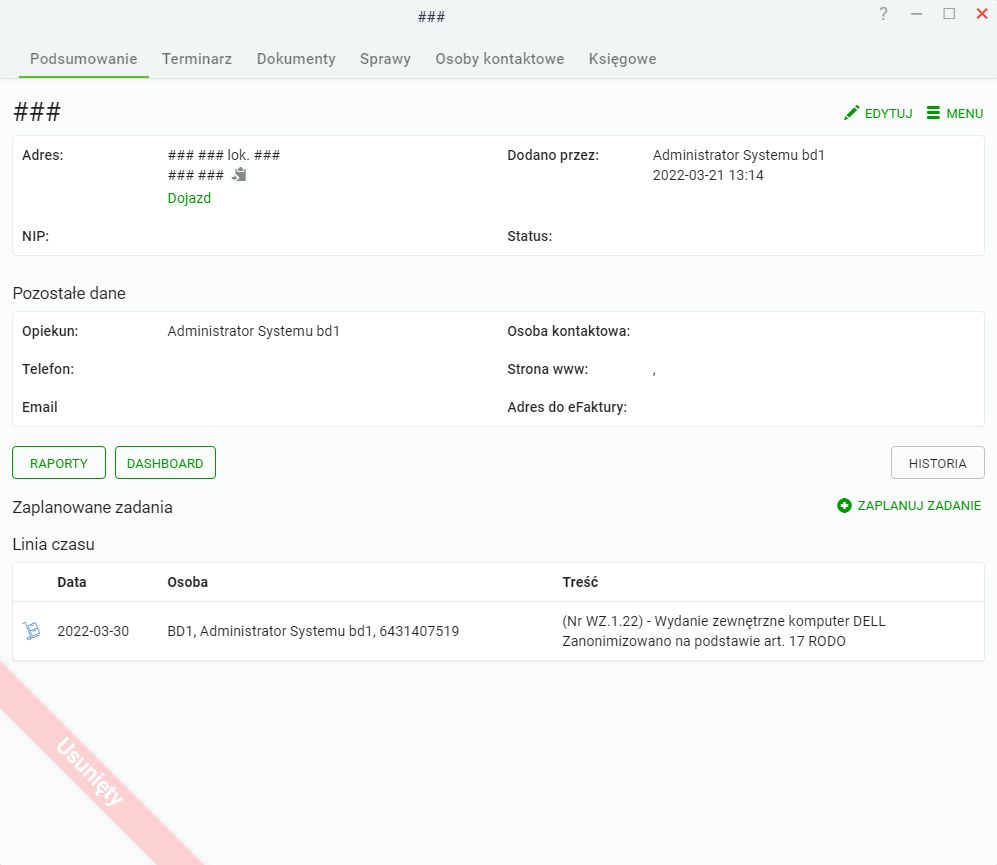This screenshot has height=865, width=997.
Task: Open the MENU hamburger button
Action: 954,113
